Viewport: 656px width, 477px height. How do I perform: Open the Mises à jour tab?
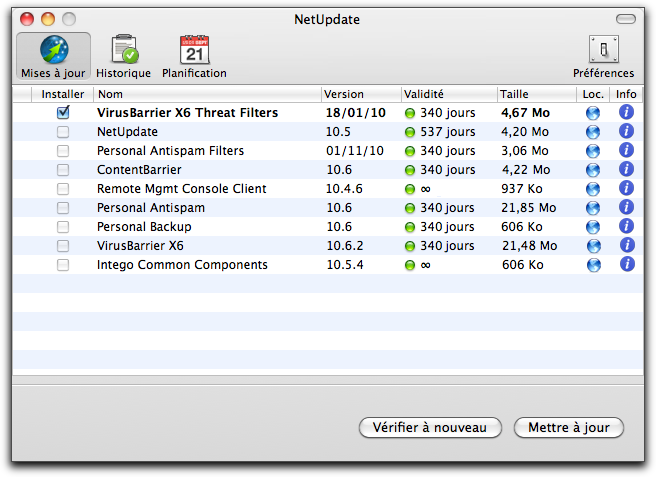[x=53, y=56]
